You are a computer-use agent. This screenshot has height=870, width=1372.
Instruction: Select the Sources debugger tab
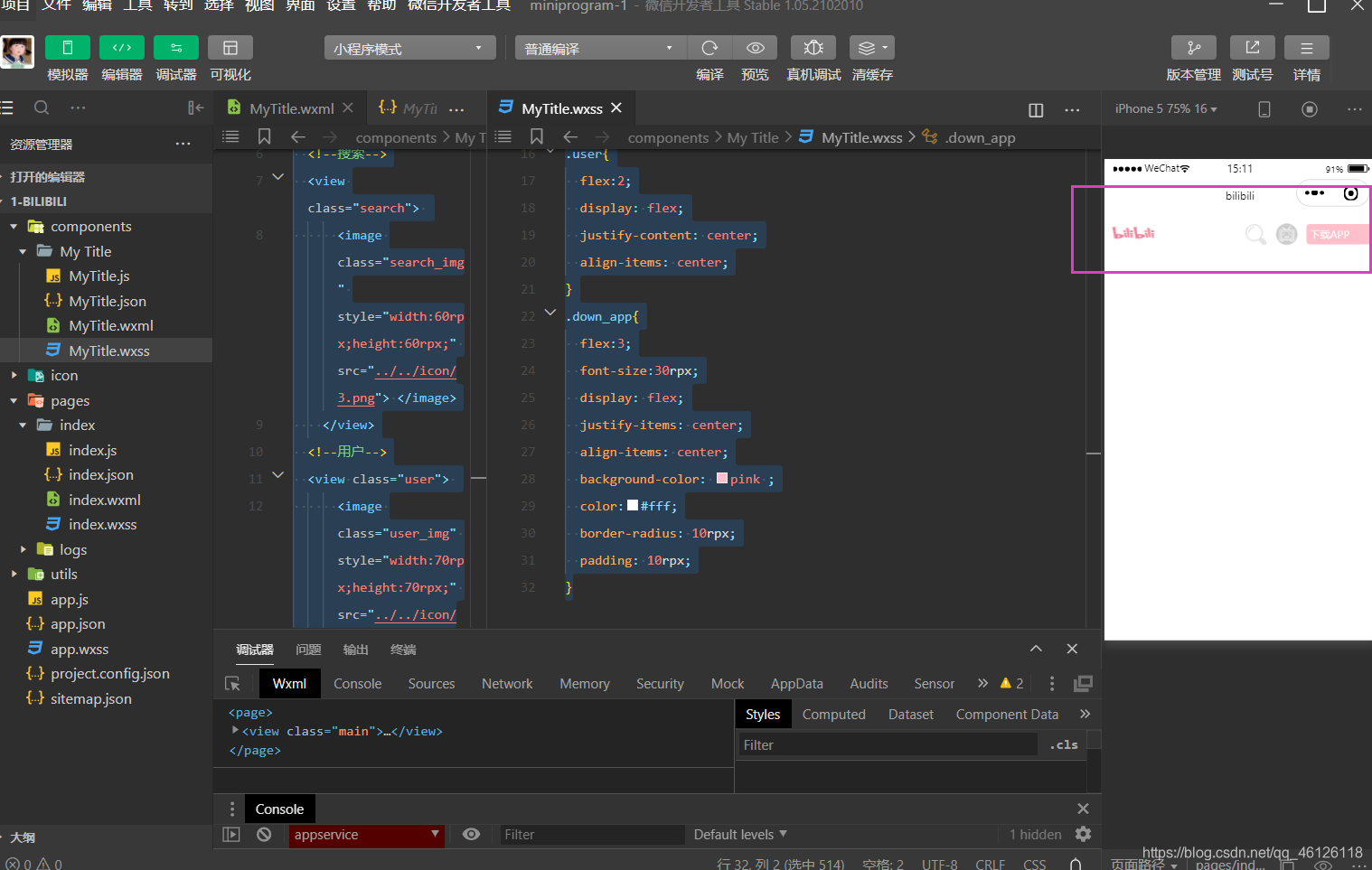coord(431,684)
